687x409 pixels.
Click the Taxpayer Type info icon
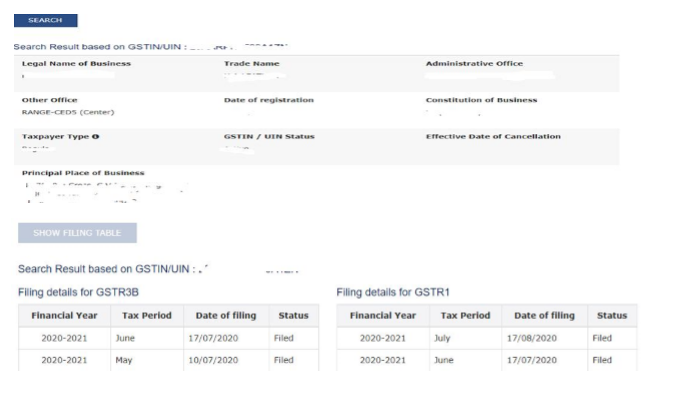pyautogui.click(x=96, y=137)
